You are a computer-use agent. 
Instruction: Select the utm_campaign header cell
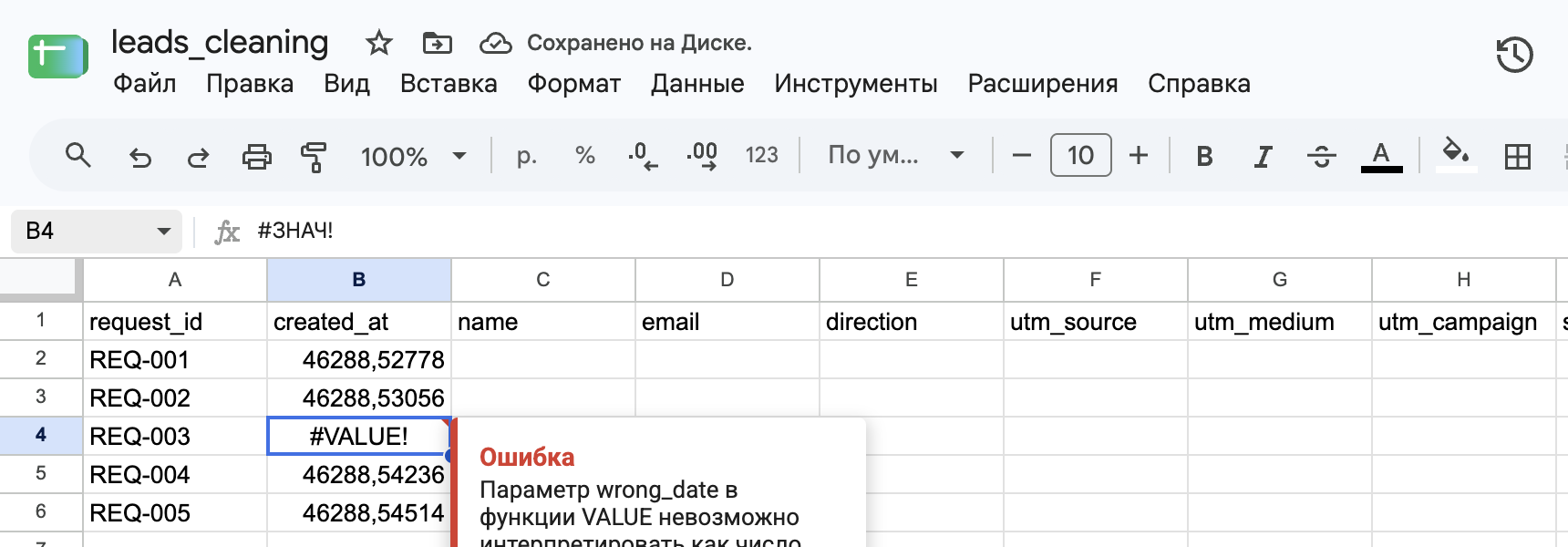point(1463,322)
